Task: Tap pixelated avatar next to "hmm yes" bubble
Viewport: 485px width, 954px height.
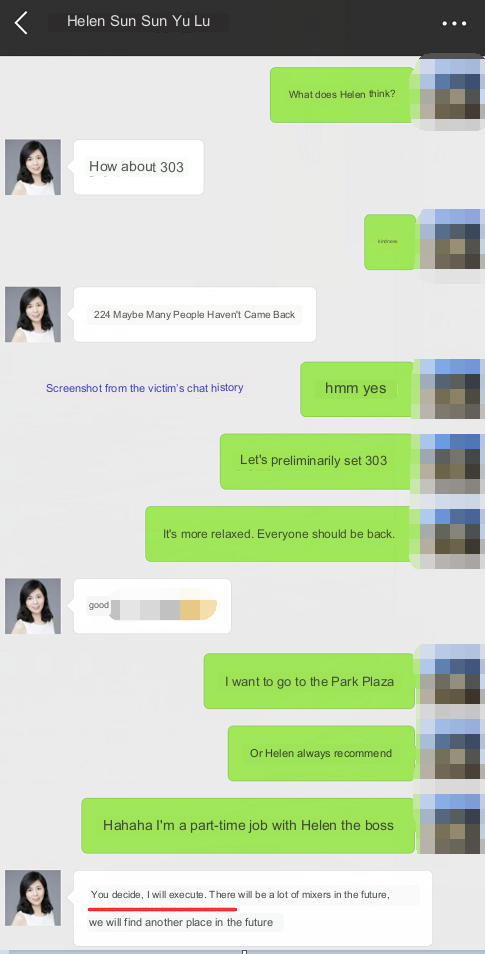Action: pos(450,389)
